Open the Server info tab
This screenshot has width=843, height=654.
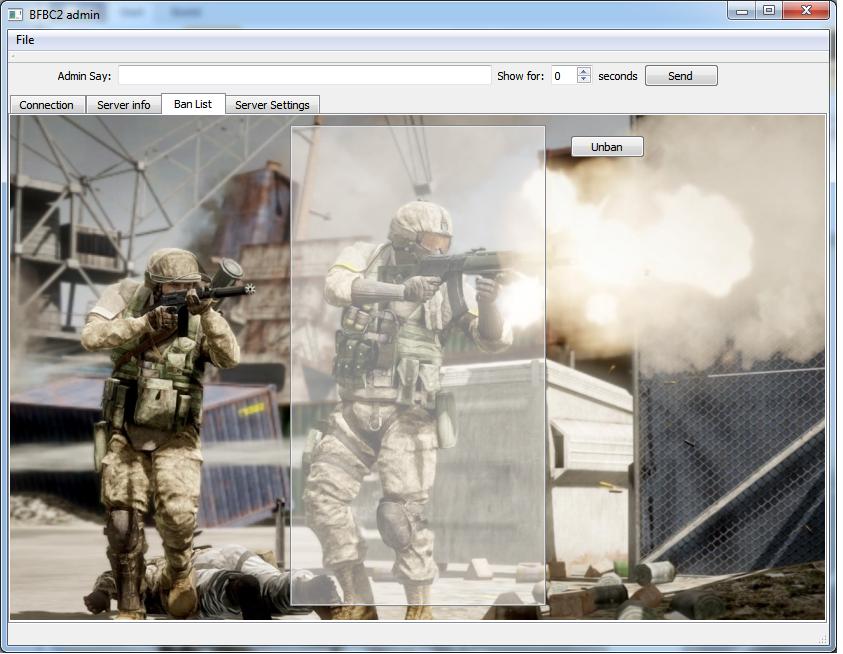click(x=124, y=105)
